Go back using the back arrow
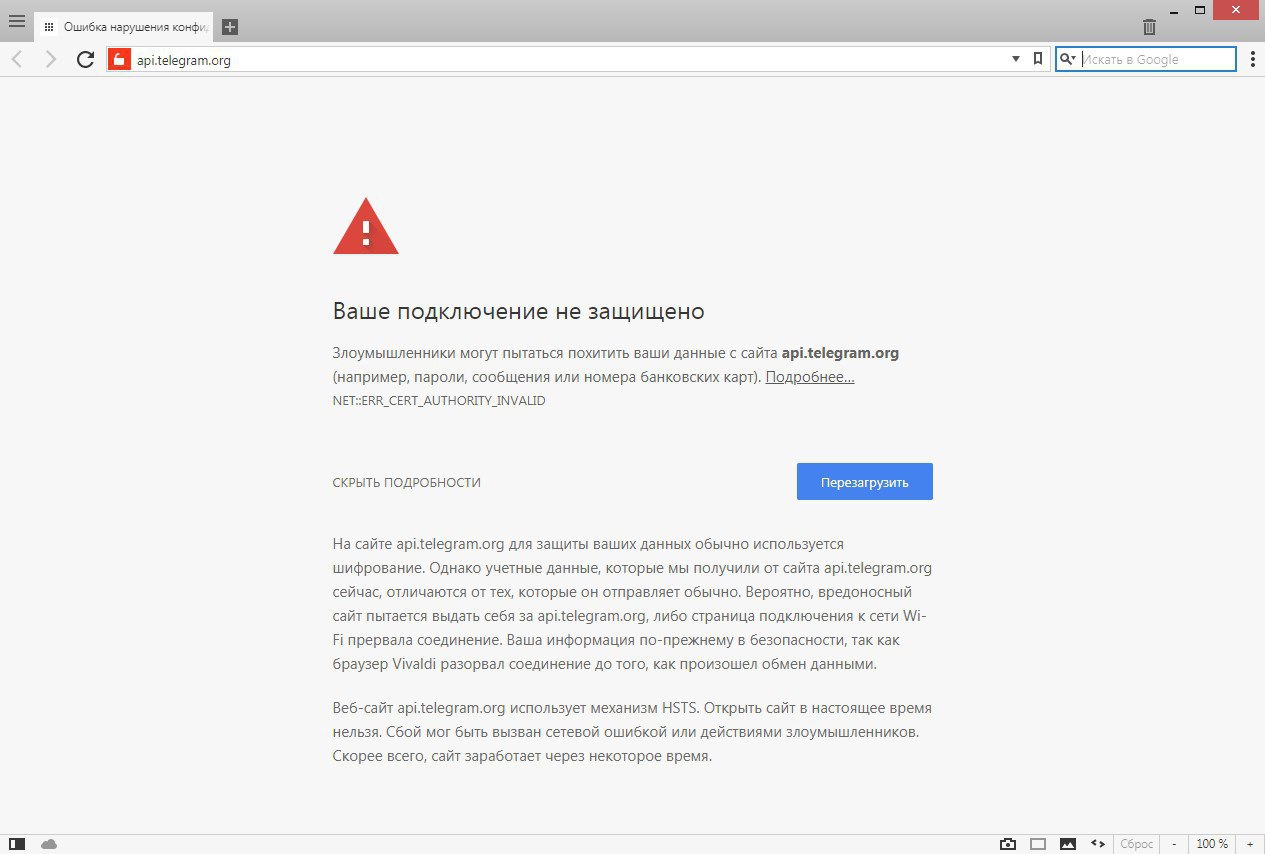This screenshot has width=1265, height=854. click(17, 60)
